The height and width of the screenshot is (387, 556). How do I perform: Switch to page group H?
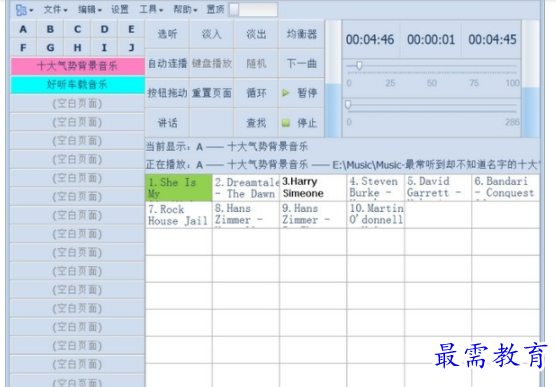(77, 48)
